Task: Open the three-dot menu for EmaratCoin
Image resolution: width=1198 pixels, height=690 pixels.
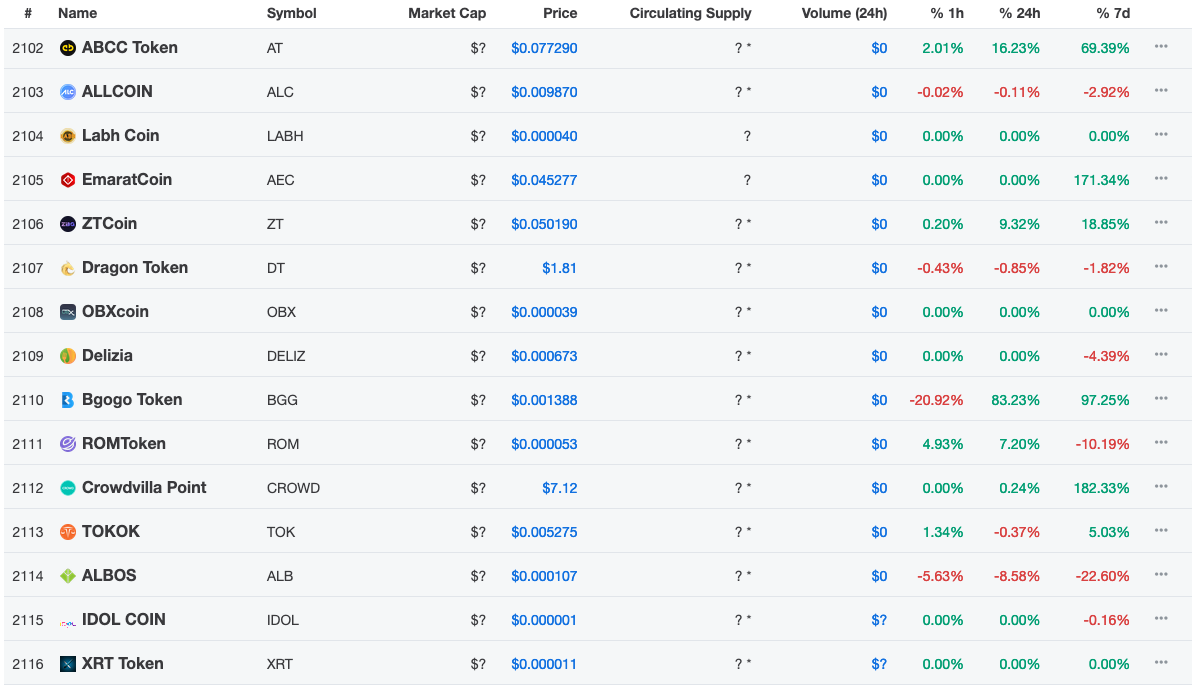Action: [x=1161, y=178]
